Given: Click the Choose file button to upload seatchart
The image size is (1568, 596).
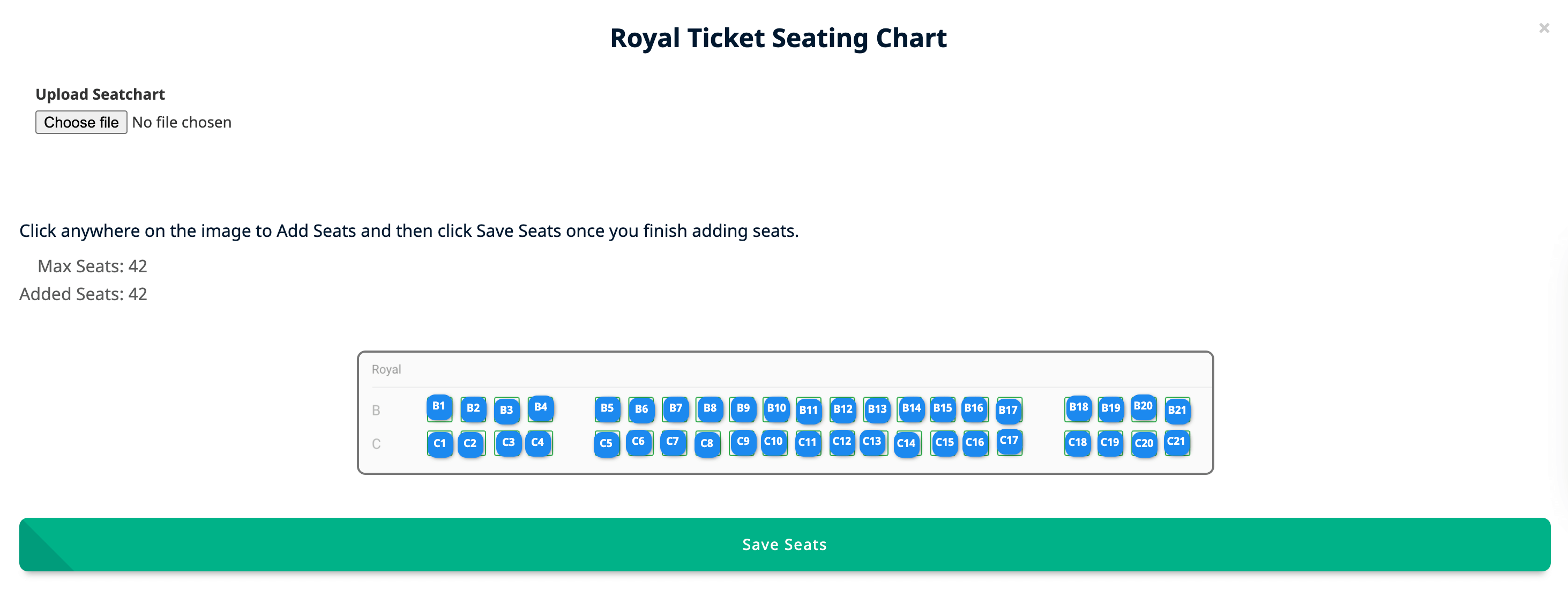Looking at the screenshot, I should coord(81,122).
